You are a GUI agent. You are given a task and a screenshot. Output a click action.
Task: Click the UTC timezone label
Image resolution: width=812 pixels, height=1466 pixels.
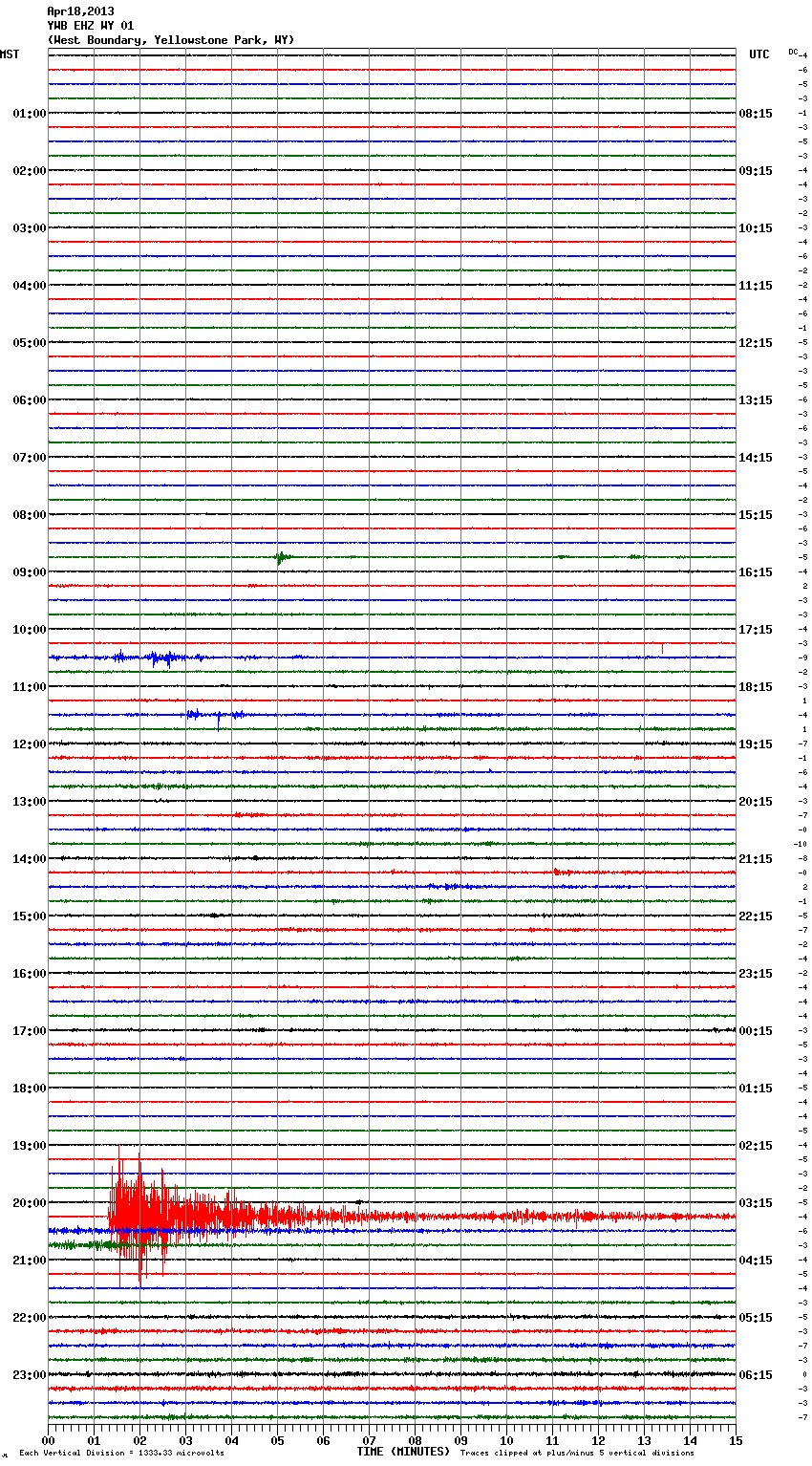759,54
